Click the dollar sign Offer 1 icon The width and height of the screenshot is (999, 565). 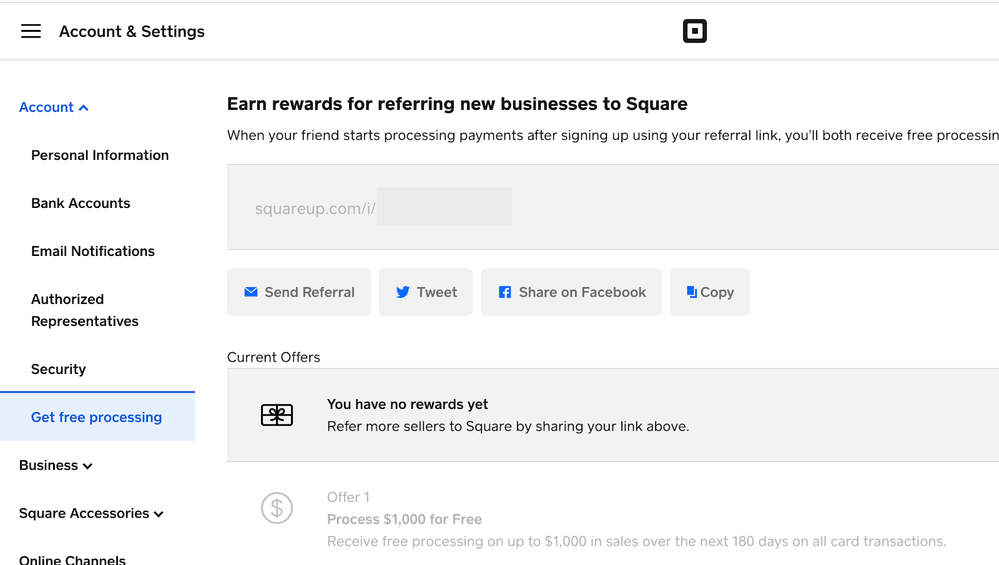click(277, 508)
